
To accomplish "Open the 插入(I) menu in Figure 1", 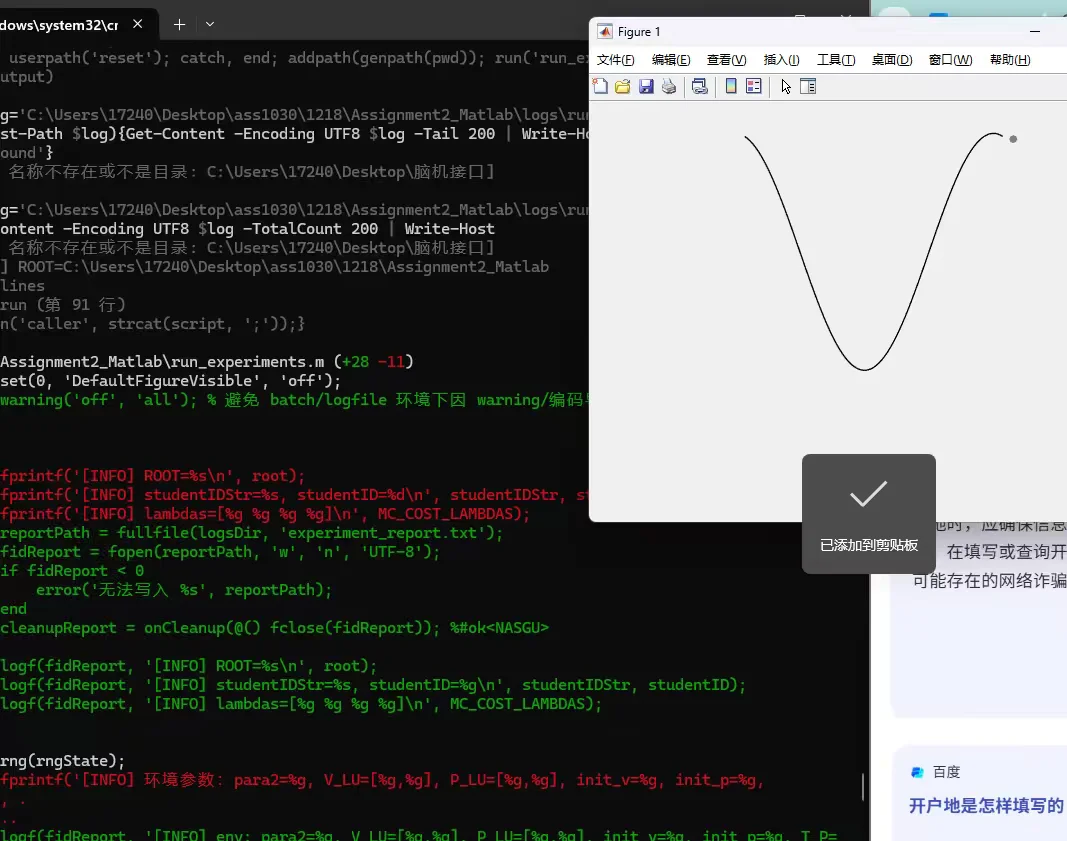I will [x=781, y=60].
